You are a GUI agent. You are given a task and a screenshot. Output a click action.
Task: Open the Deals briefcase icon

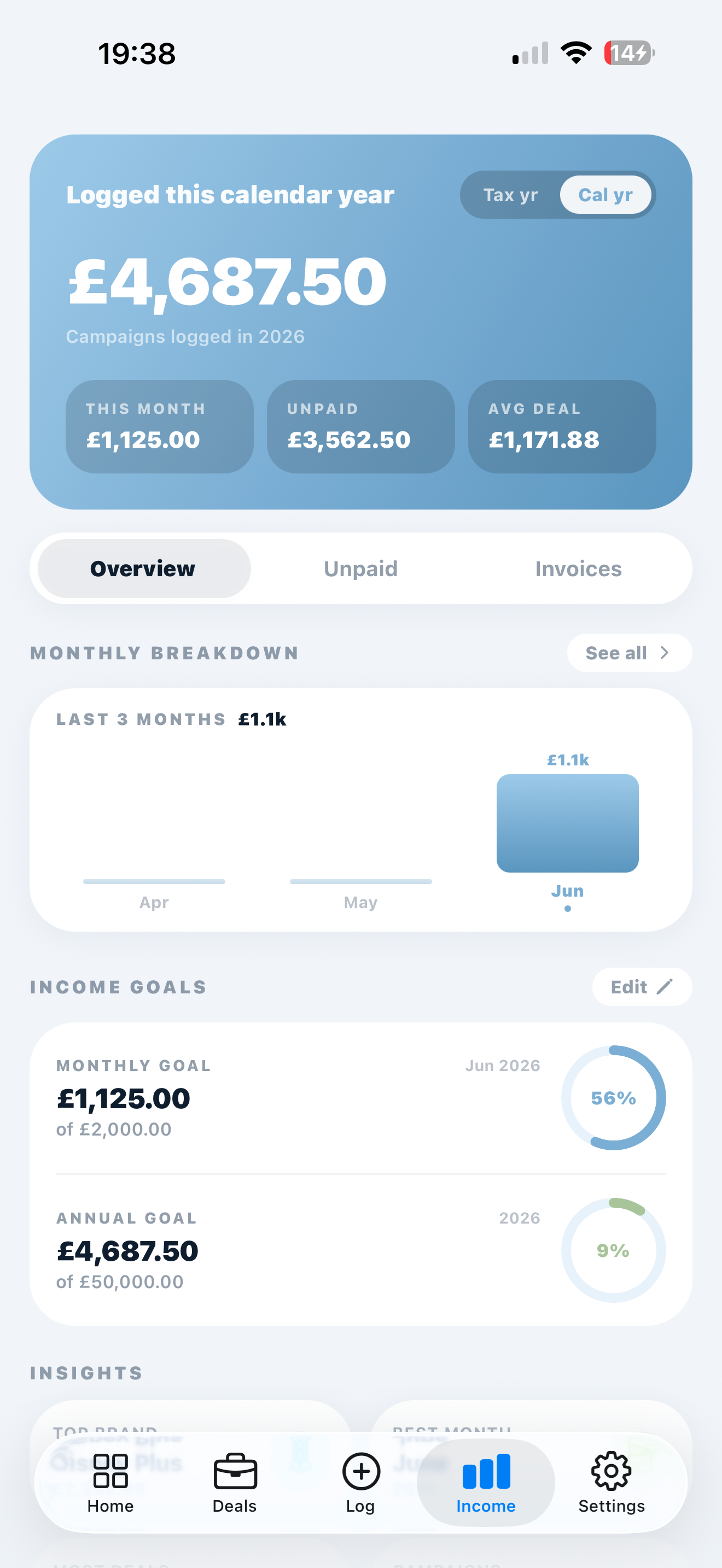[235, 1471]
